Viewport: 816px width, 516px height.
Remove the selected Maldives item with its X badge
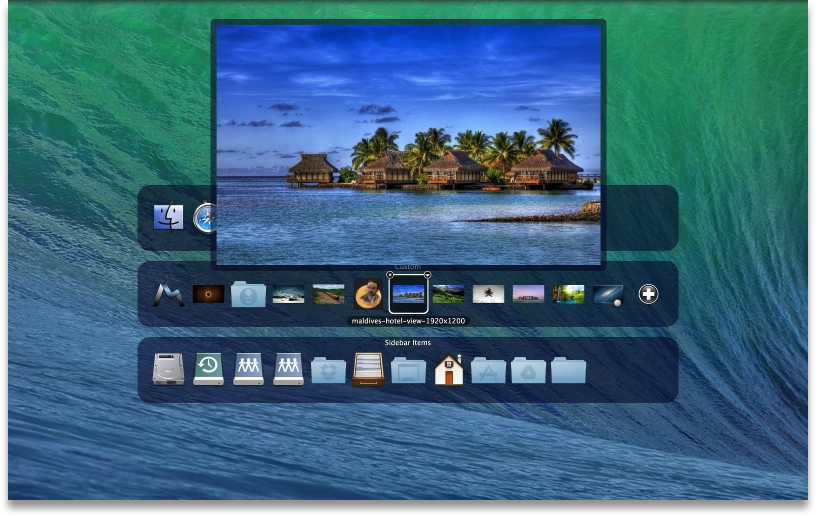(x=390, y=275)
